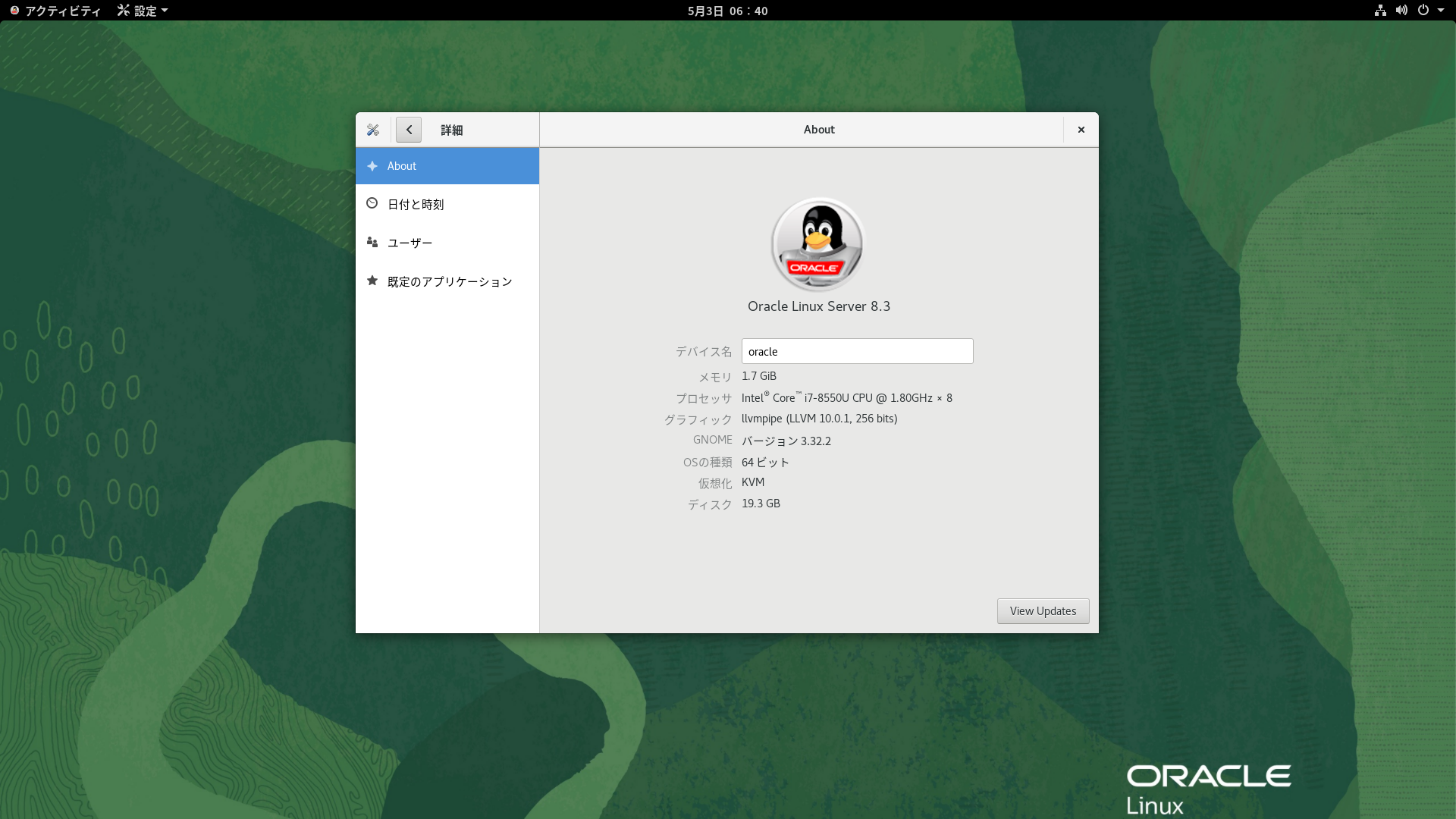Viewport: 1456px width, 819px height.
Task: Click the users icon beside ユーザー
Action: pos(372,242)
